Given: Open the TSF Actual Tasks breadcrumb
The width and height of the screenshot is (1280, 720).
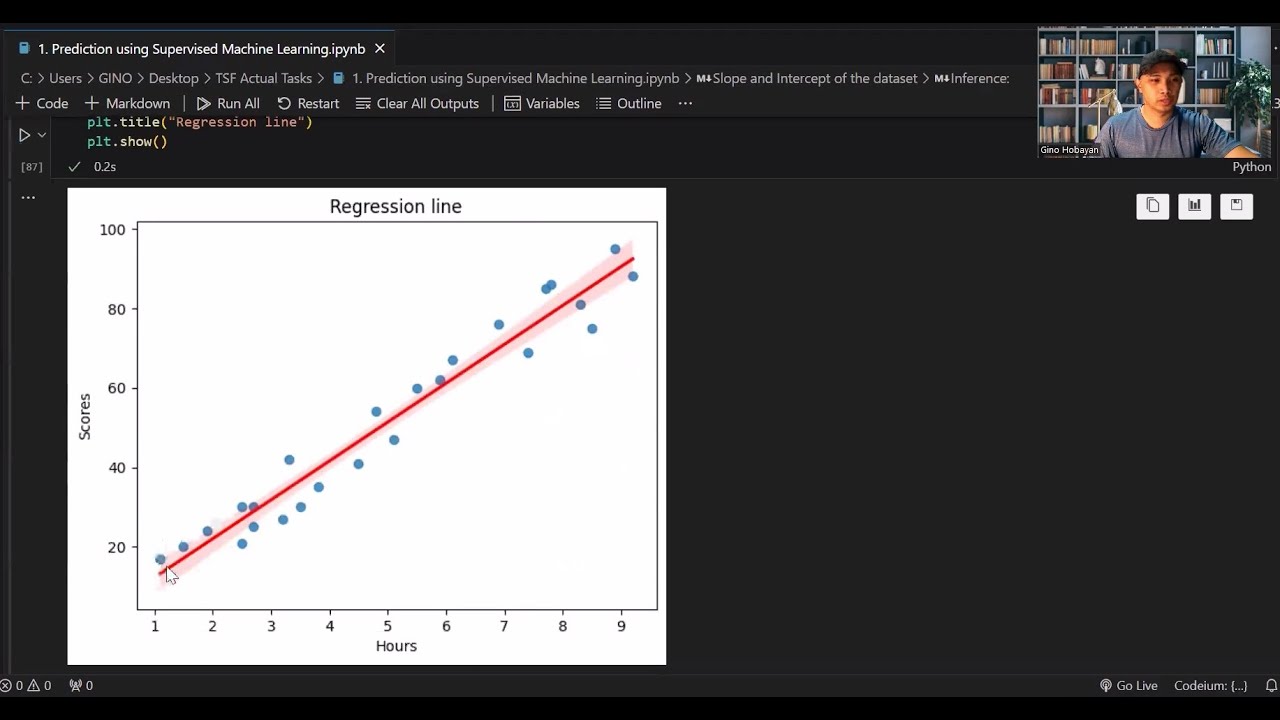Looking at the screenshot, I should 264,78.
